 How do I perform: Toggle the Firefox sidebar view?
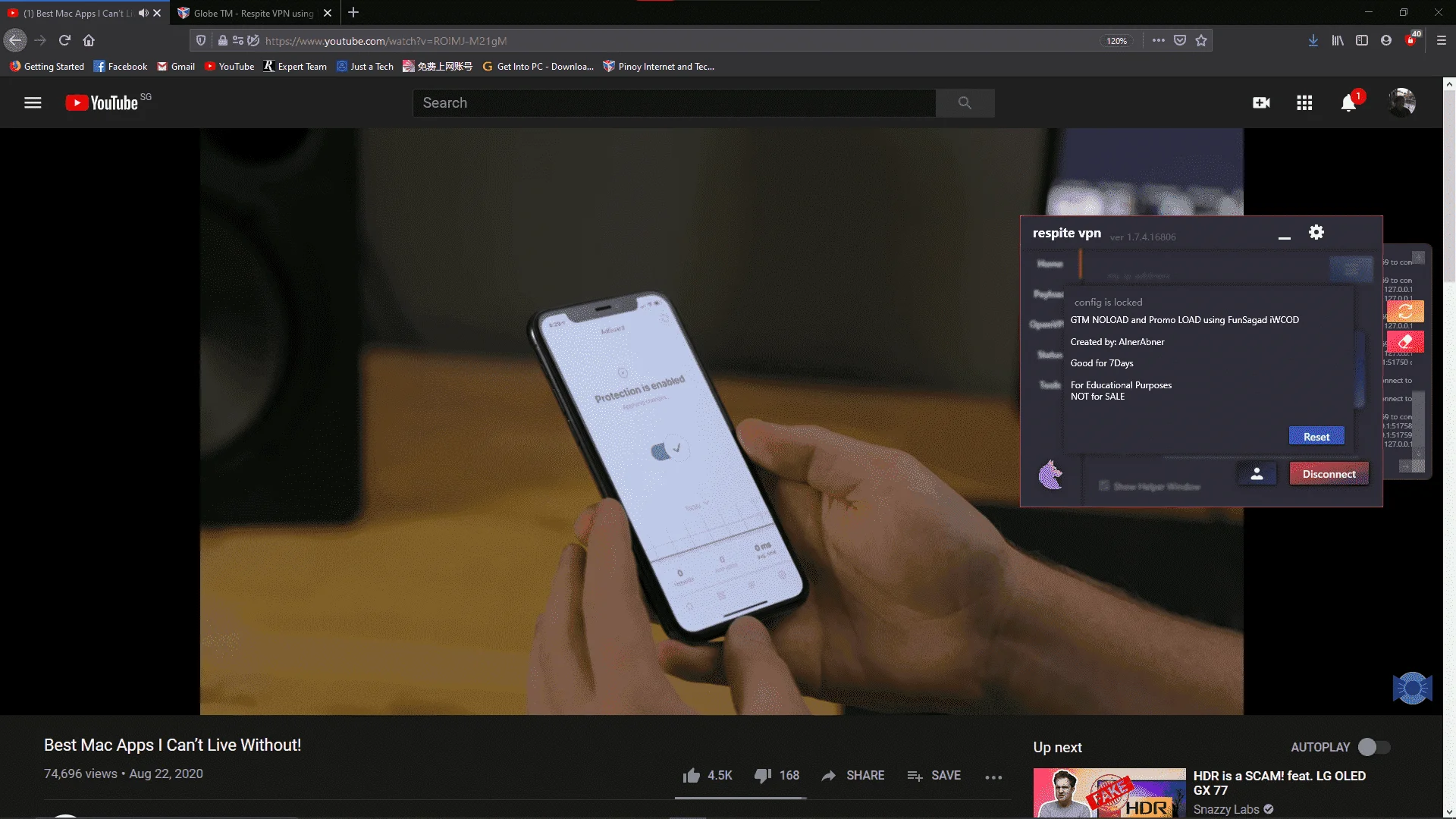point(1362,41)
